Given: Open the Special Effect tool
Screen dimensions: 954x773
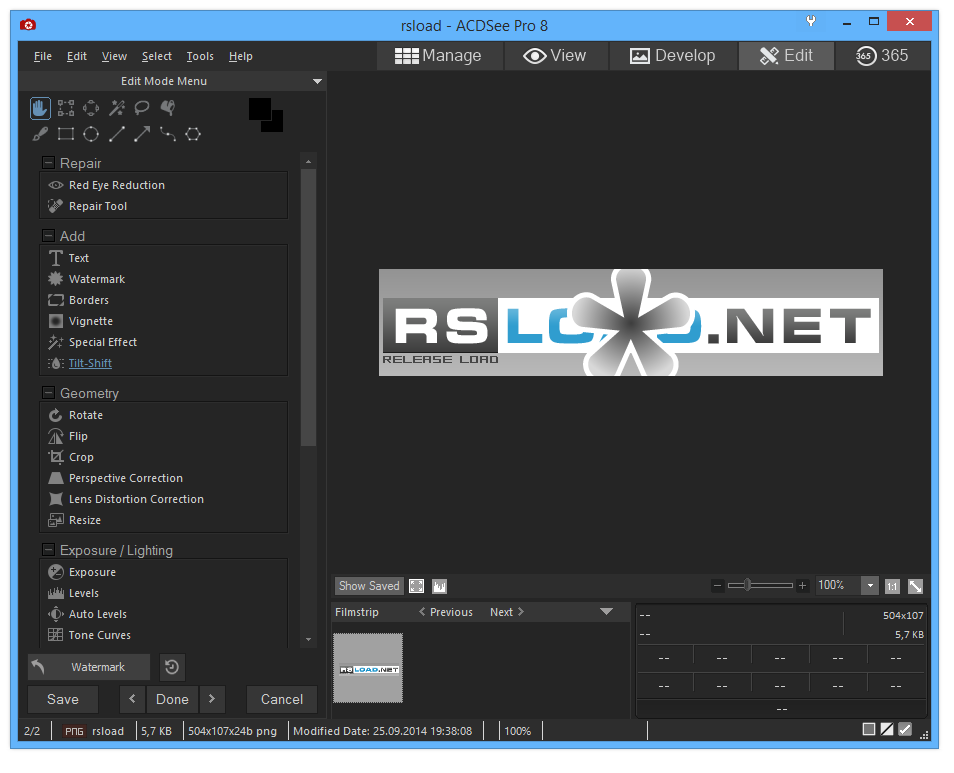Looking at the screenshot, I should pos(103,342).
